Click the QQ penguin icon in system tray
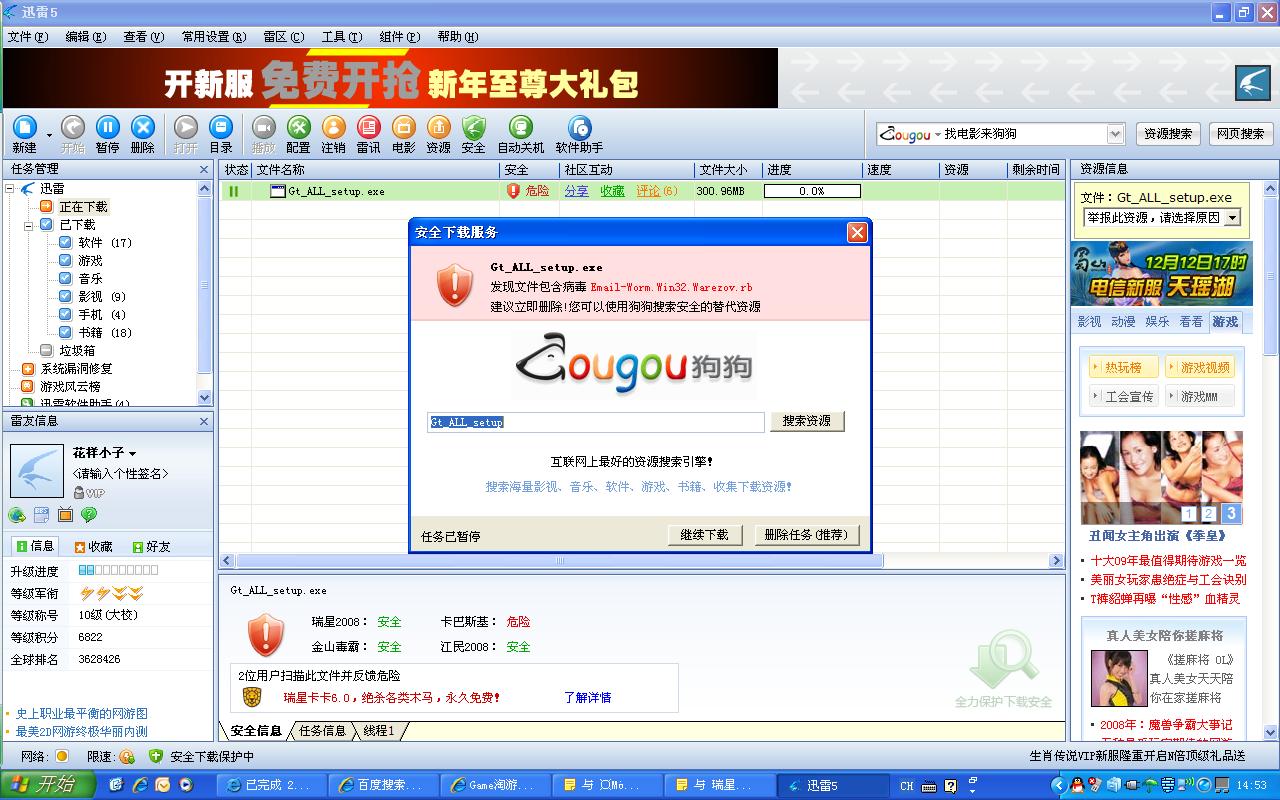This screenshot has width=1280, height=800. (1077, 785)
